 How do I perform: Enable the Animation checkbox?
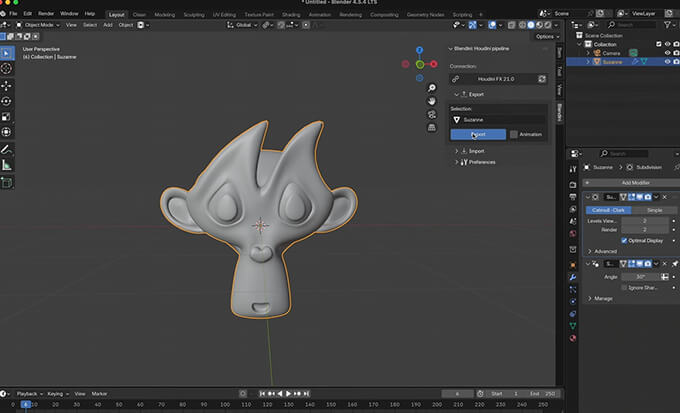point(514,134)
